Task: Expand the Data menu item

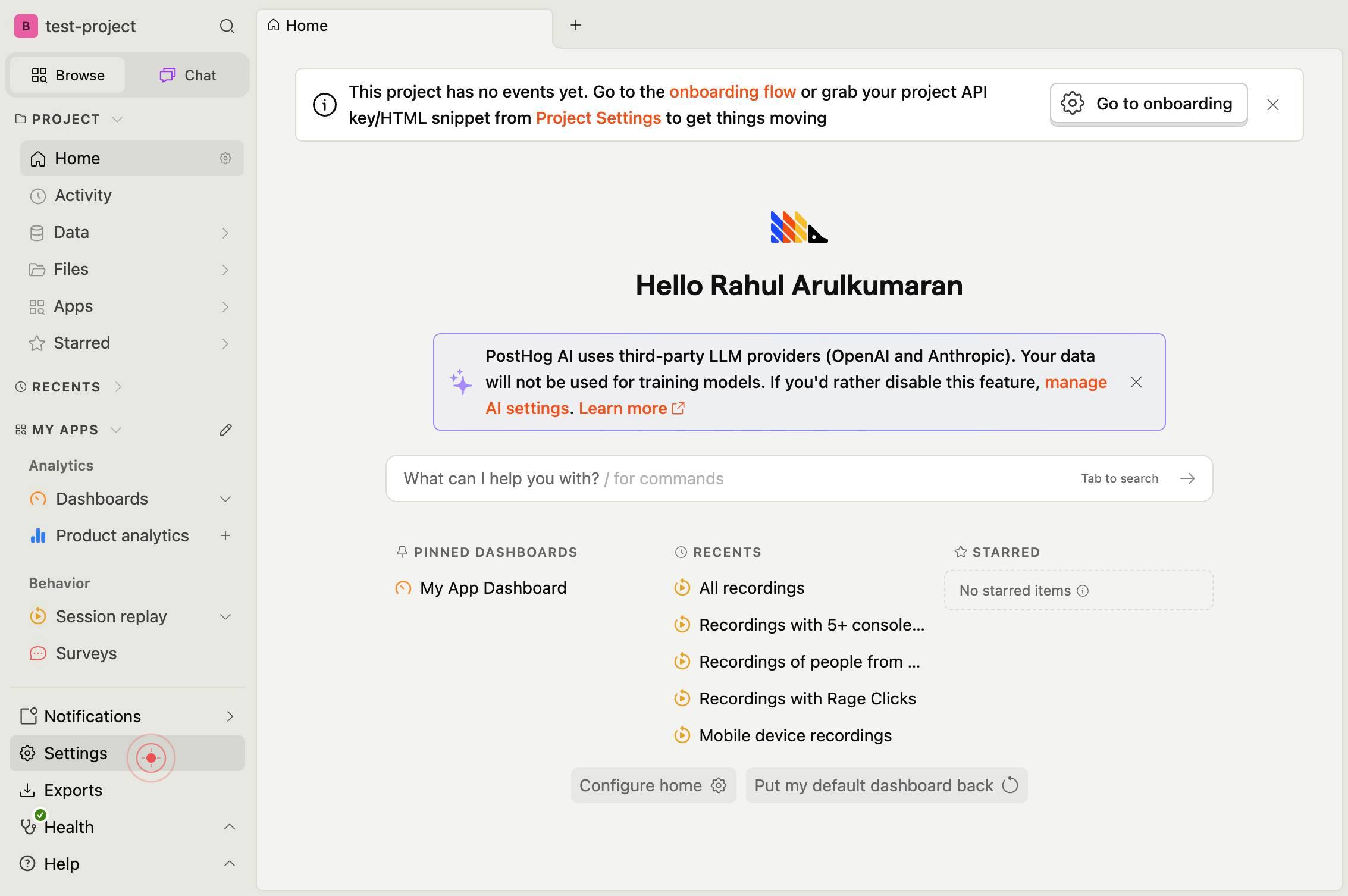Action: [x=225, y=233]
